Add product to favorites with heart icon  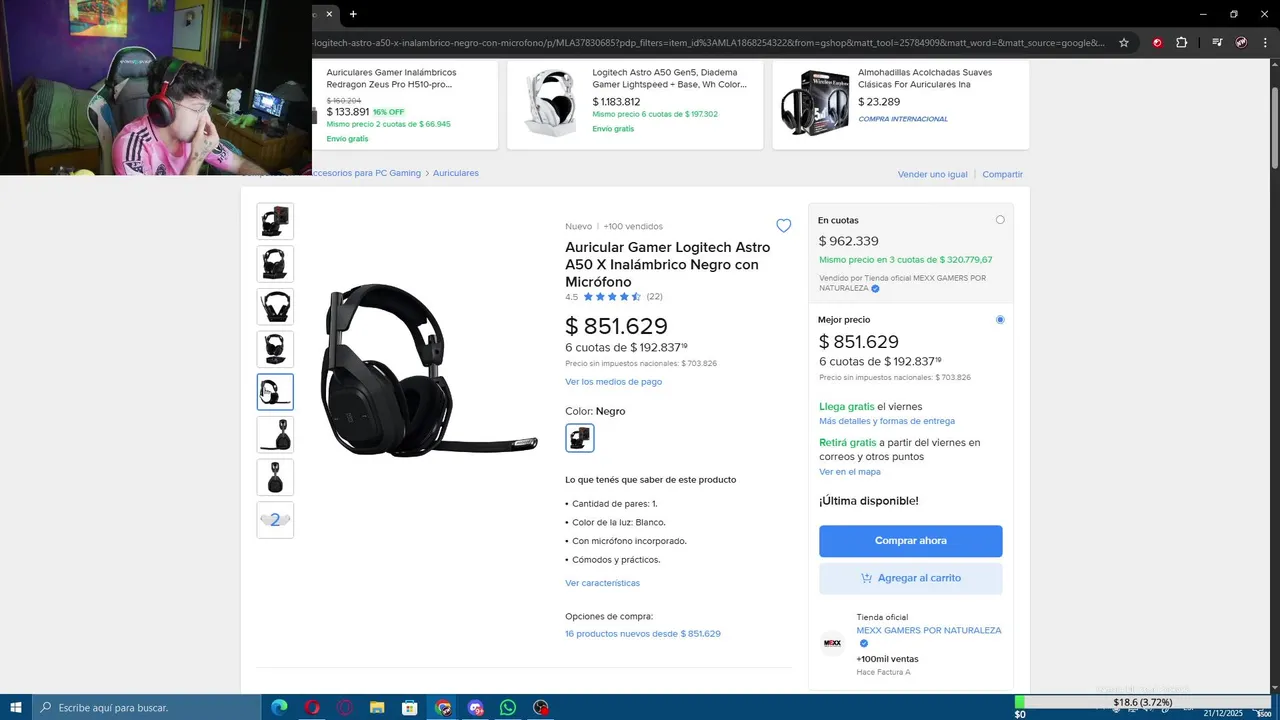(783, 226)
